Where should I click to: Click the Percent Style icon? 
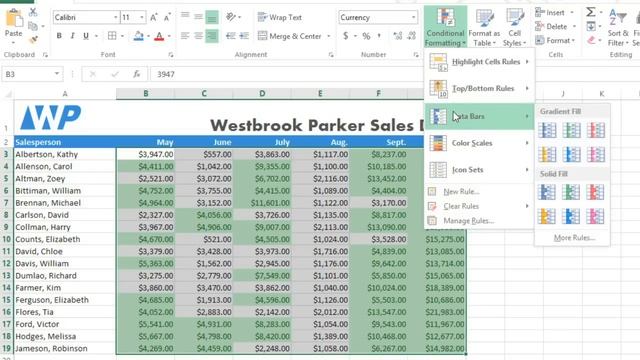(366, 36)
